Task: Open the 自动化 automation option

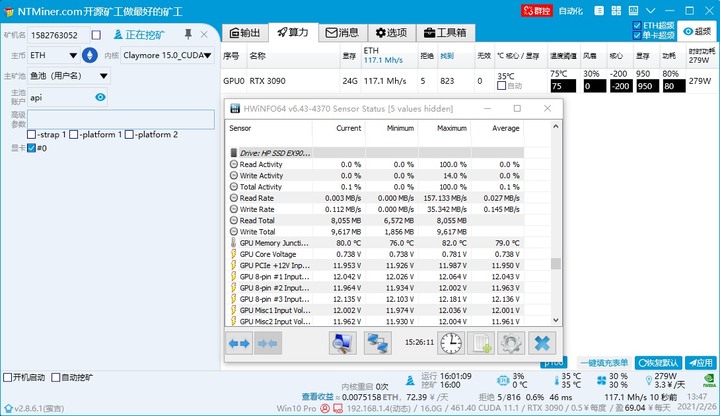Action: pos(570,11)
